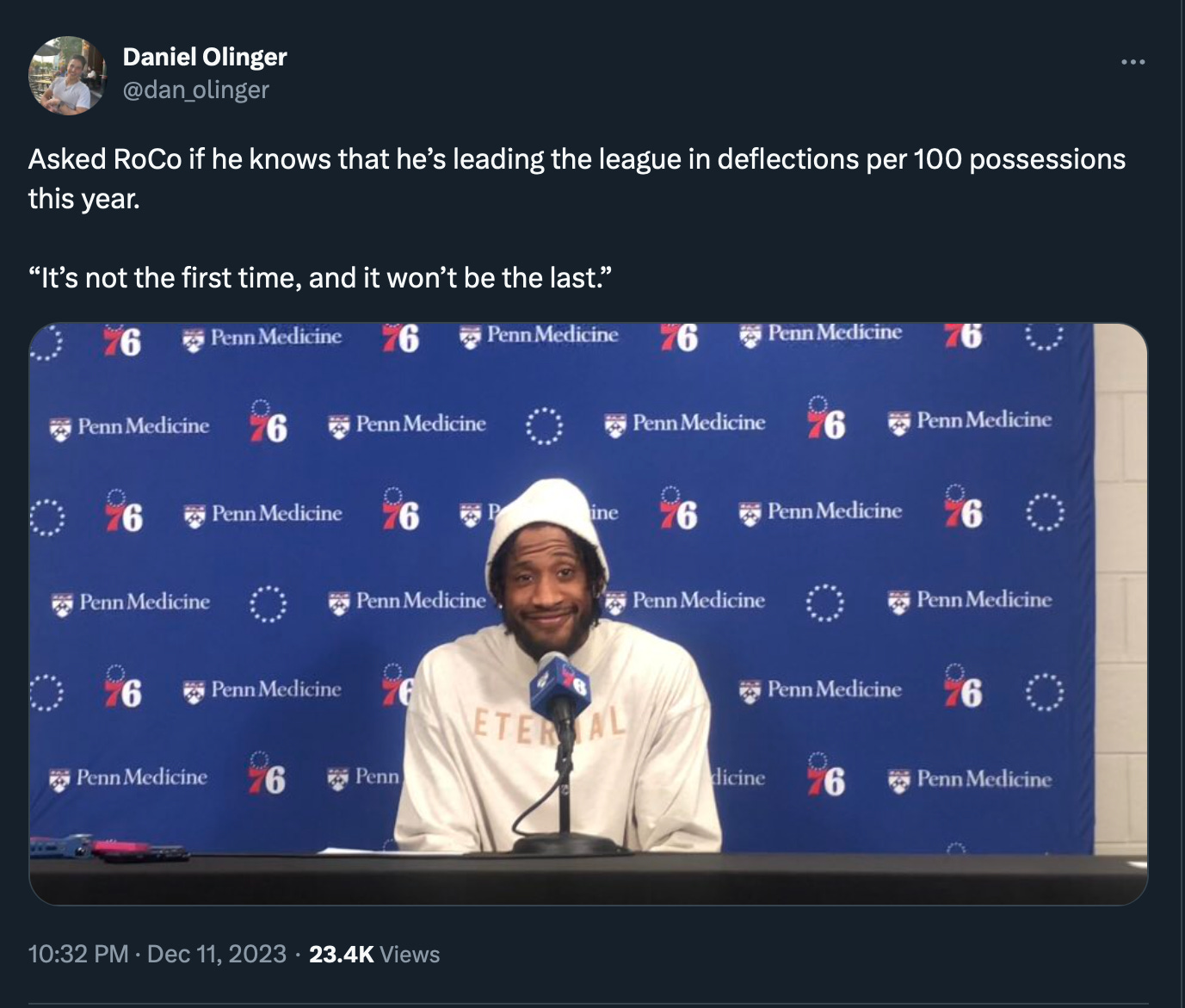
Task: Click the tweet text about RoCo deflections
Action: click(577, 178)
